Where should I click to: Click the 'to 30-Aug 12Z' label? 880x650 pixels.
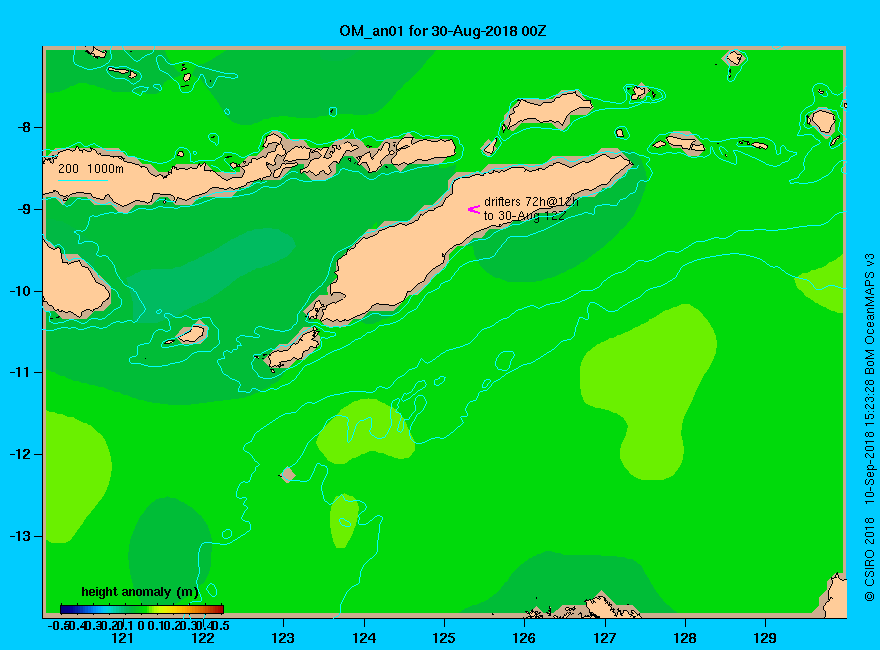pyautogui.click(x=524, y=216)
